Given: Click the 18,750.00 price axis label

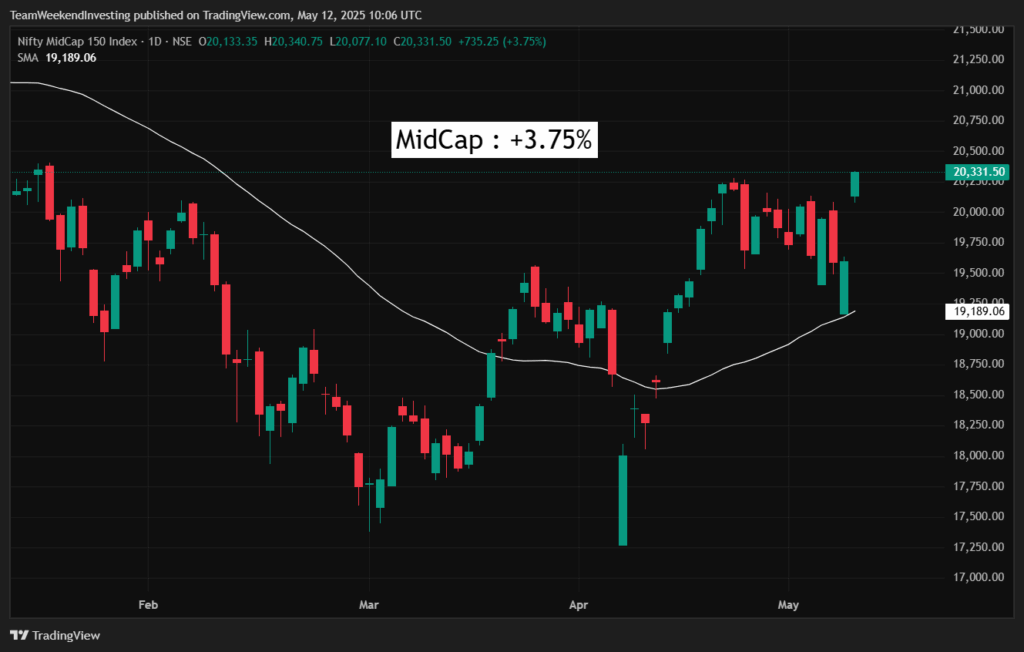Looking at the screenshot, I should pyautogui.click(x=978, y=363).
